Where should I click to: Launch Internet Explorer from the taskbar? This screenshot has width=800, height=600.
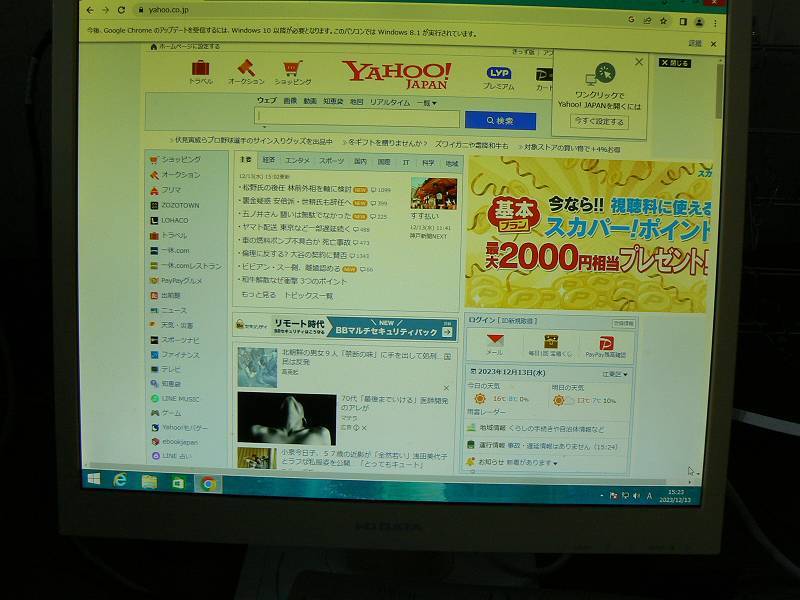click(x=120, y=480)
